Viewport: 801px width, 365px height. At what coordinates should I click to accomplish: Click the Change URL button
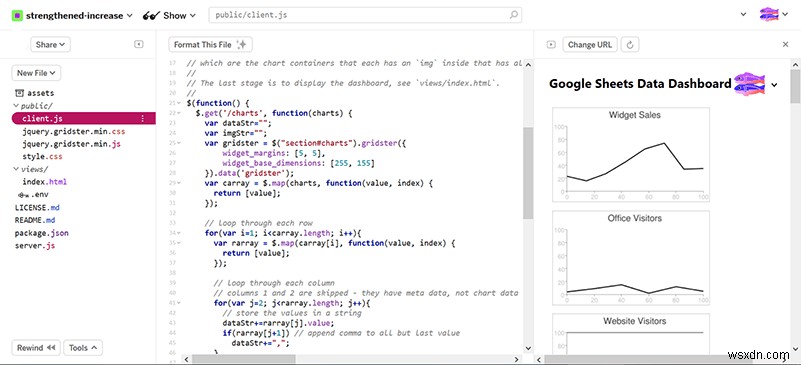pos(590,44)
